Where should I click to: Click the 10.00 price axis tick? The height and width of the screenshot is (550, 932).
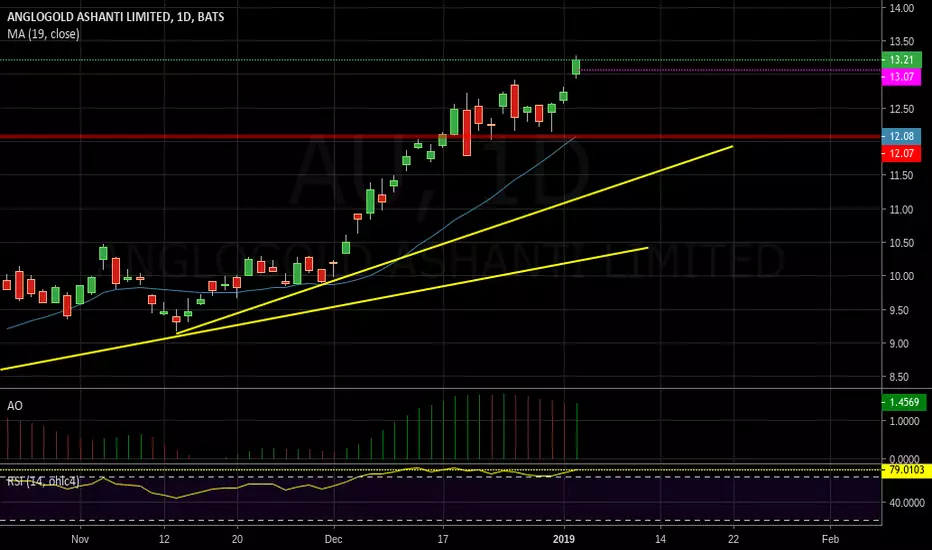click(902, 276)
